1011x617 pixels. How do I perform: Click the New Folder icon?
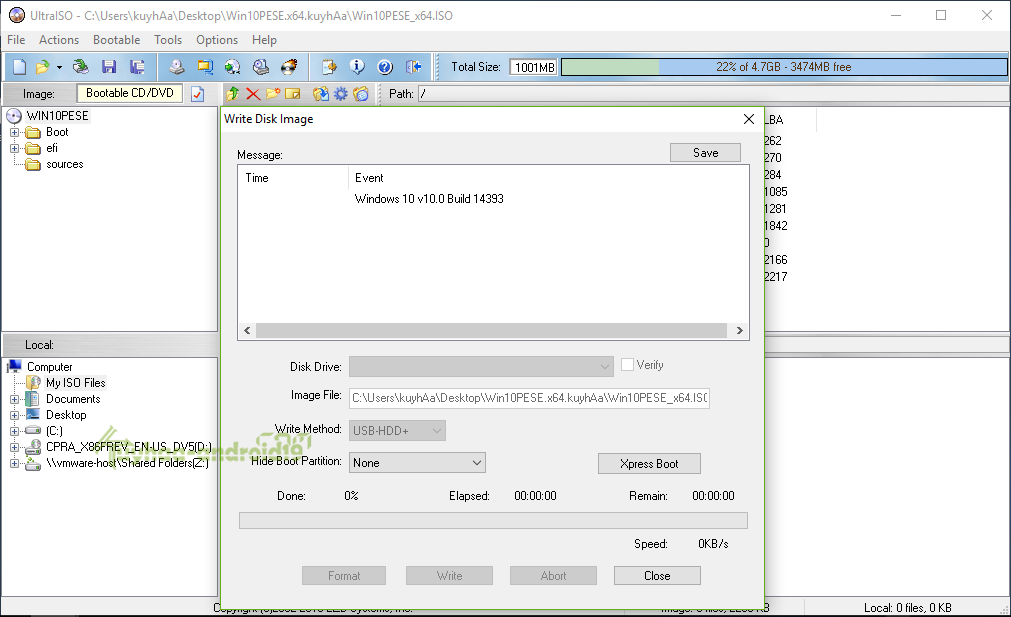point(273,94)
